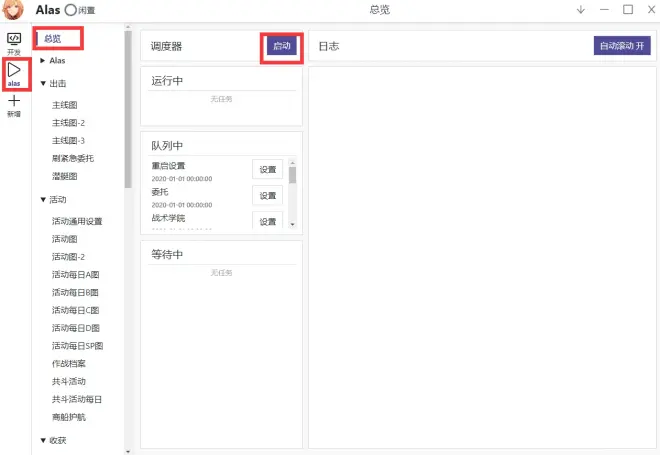Open 主线图-3 menu item
660x455 pixels.
[x=68, y=141]
